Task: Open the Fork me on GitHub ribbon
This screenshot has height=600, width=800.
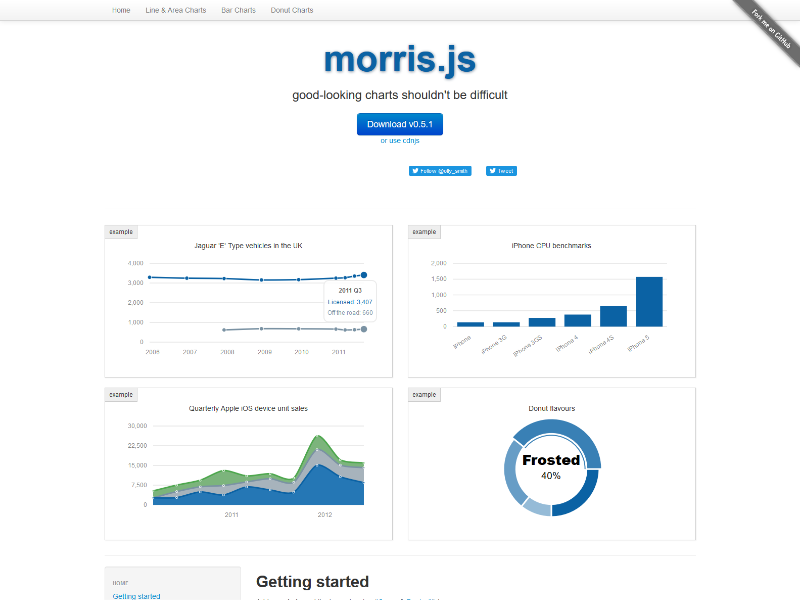Action: [x=770, y=30]
